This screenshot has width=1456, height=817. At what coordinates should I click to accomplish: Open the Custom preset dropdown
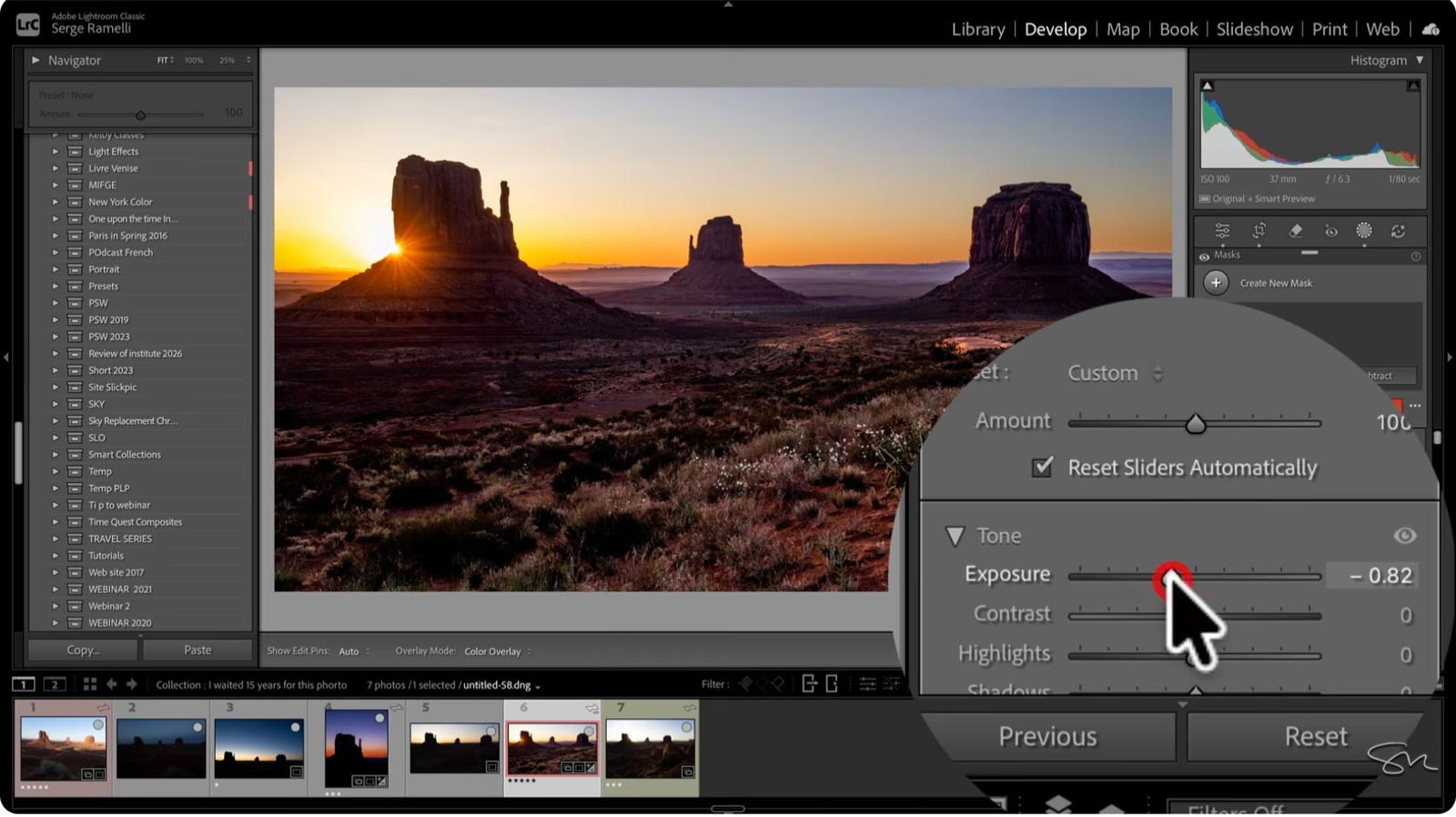coord(1115,373)
